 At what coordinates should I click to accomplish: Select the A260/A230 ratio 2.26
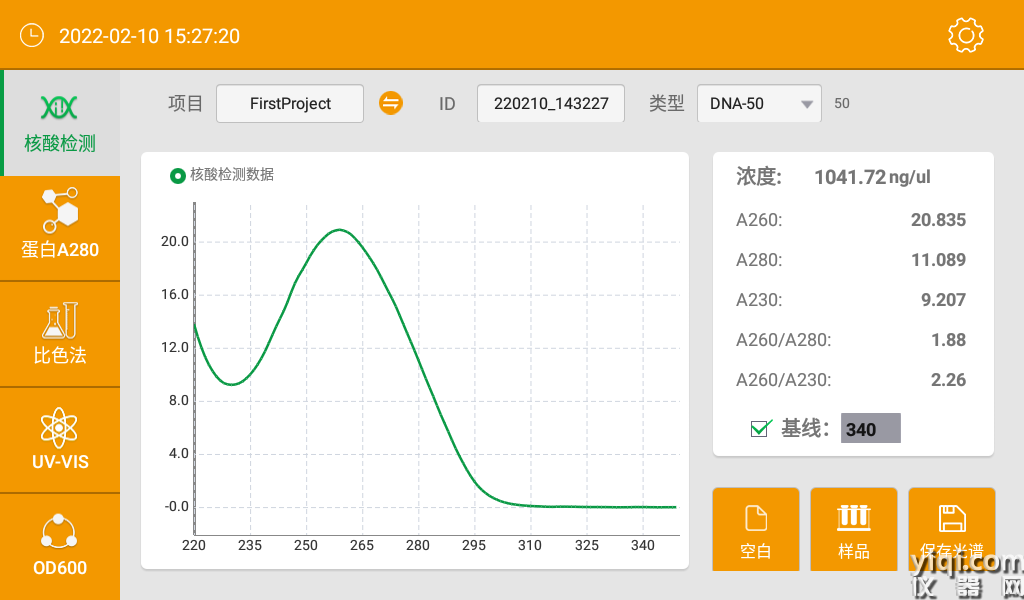pyautogui.click(x=948, y=379)
